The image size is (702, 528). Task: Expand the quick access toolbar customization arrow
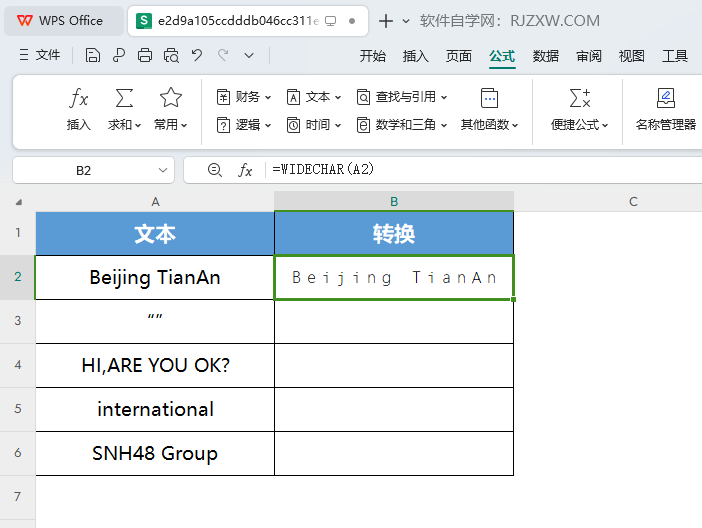coord(249,56)
